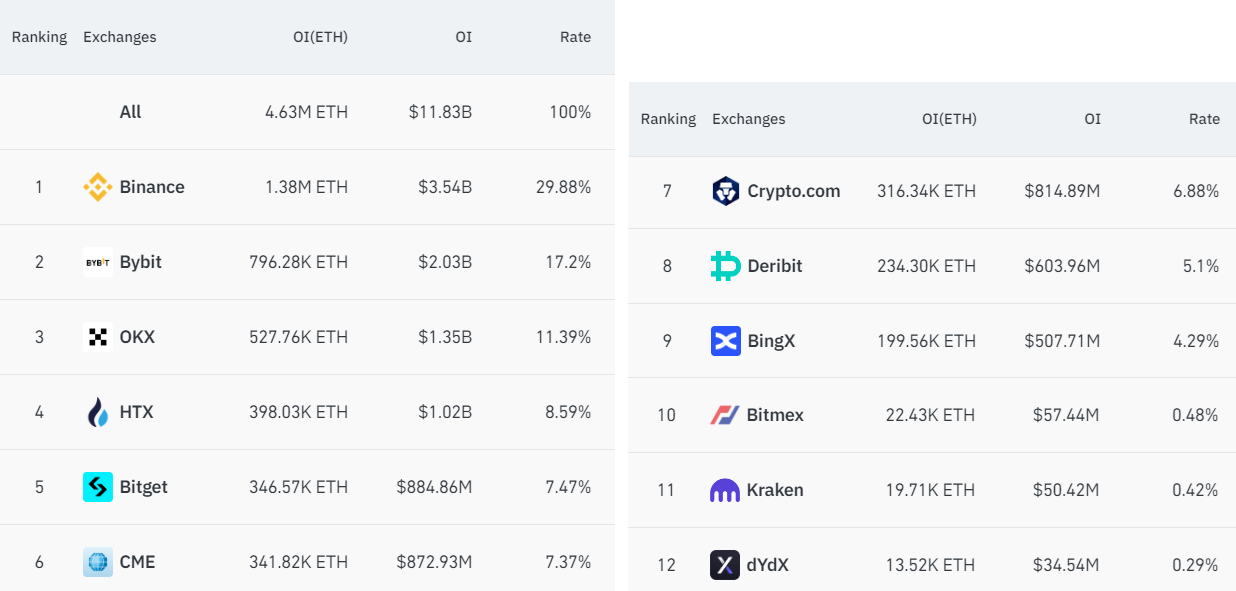Open the Kraken exchange name link

click(775, 490)
